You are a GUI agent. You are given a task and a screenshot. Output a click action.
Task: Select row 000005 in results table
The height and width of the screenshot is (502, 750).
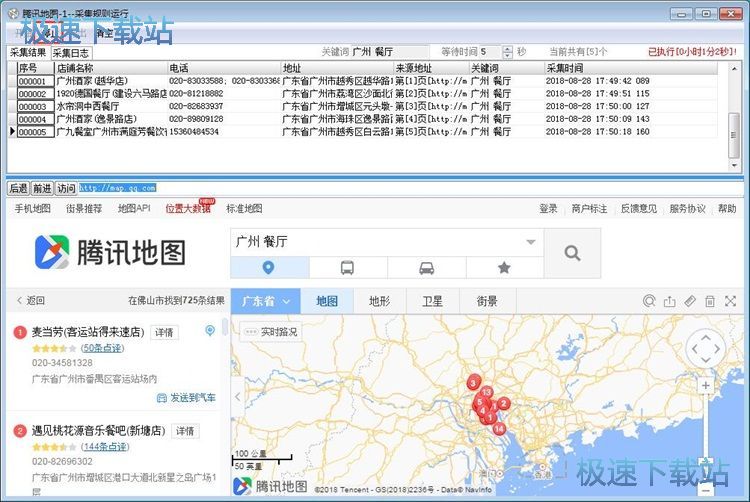[363, 131]
